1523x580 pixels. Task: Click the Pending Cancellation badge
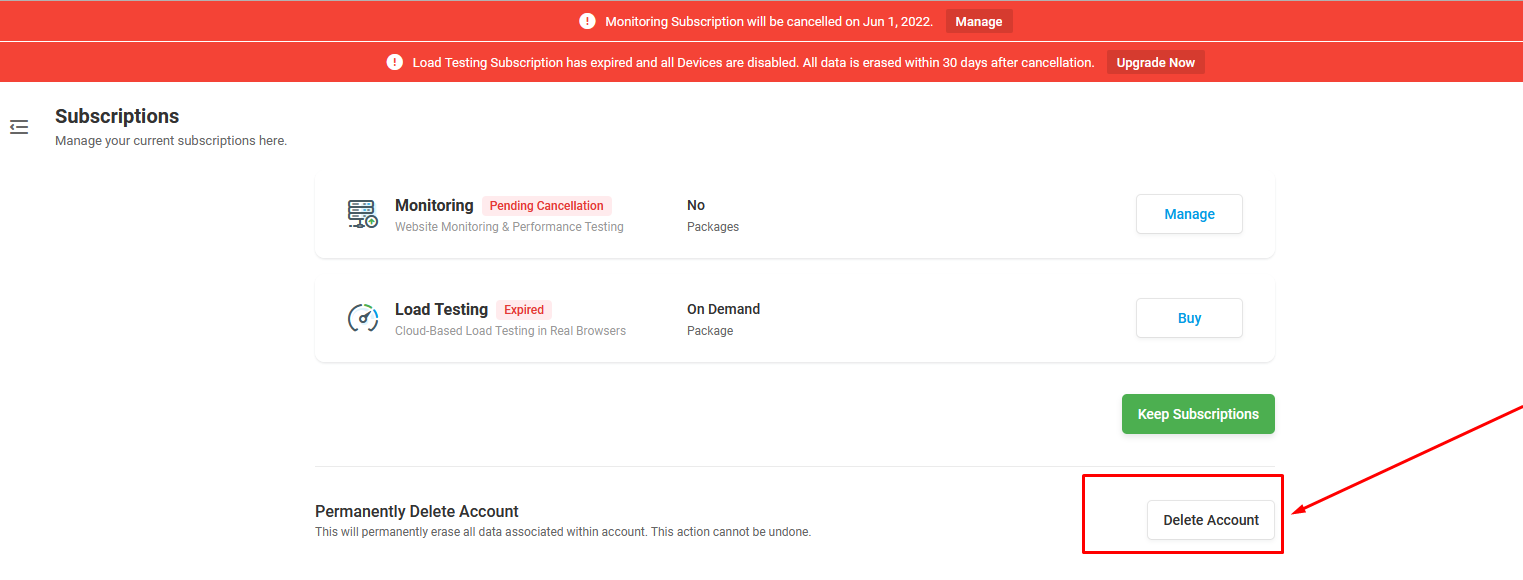(547, 206)
